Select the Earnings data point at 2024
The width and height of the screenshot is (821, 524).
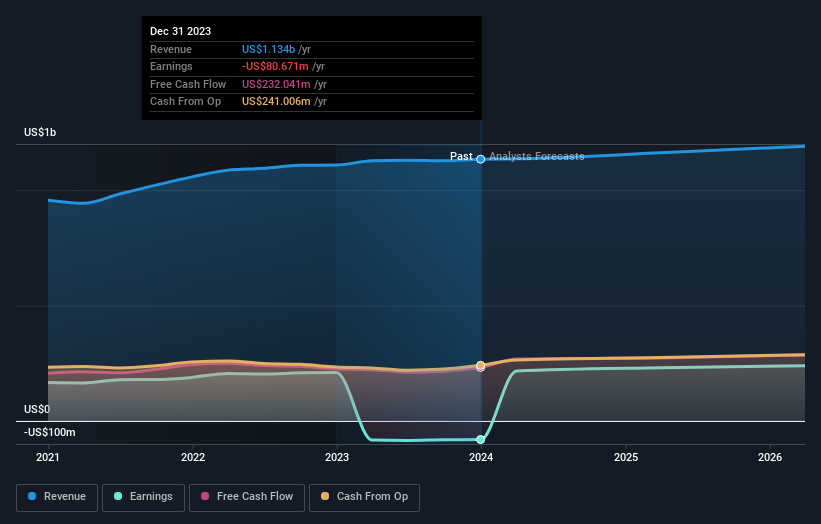(481, 440)
